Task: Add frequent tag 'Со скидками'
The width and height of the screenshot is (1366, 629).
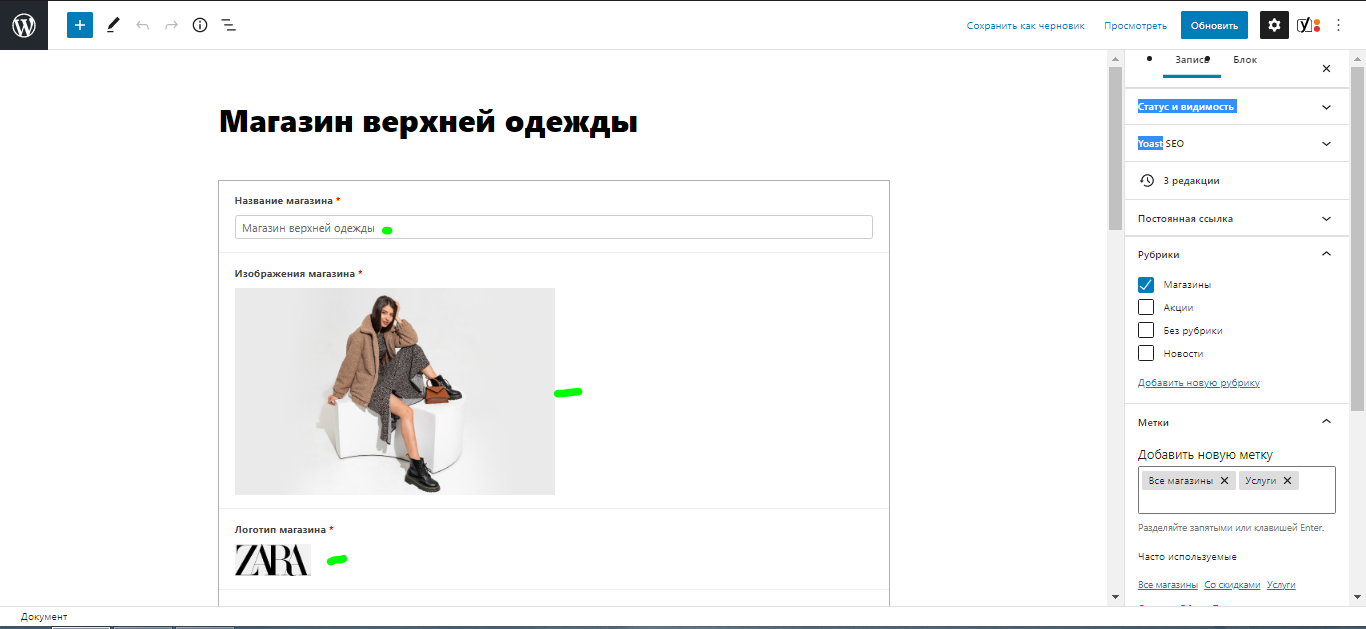Action: point(1232,585)
